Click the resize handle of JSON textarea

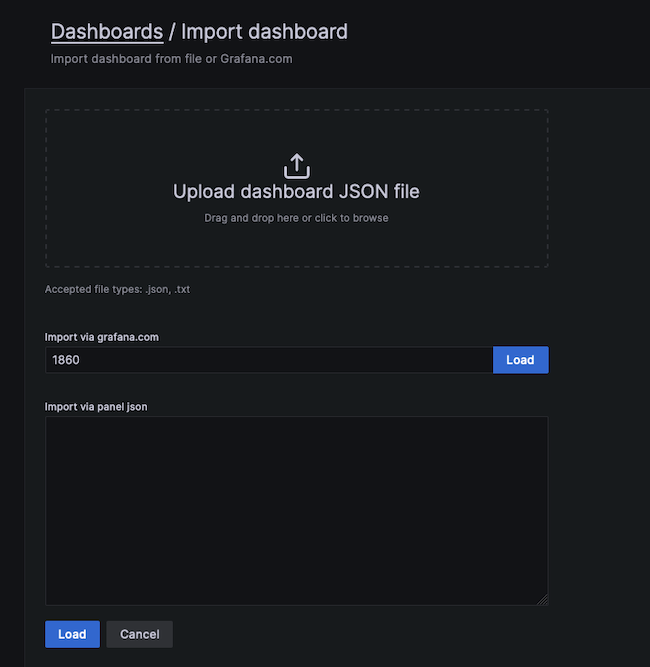click(543, 600)
